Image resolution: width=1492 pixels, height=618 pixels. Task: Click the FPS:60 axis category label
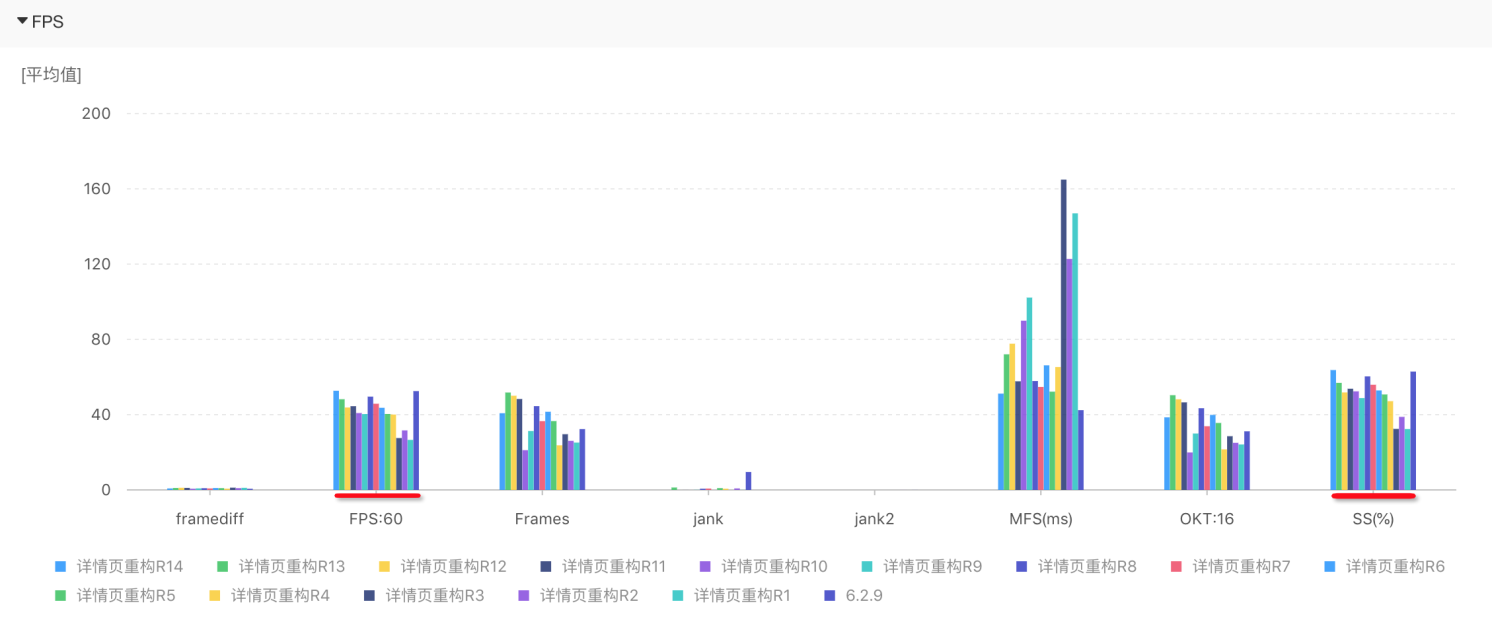(x=374, y=519)
